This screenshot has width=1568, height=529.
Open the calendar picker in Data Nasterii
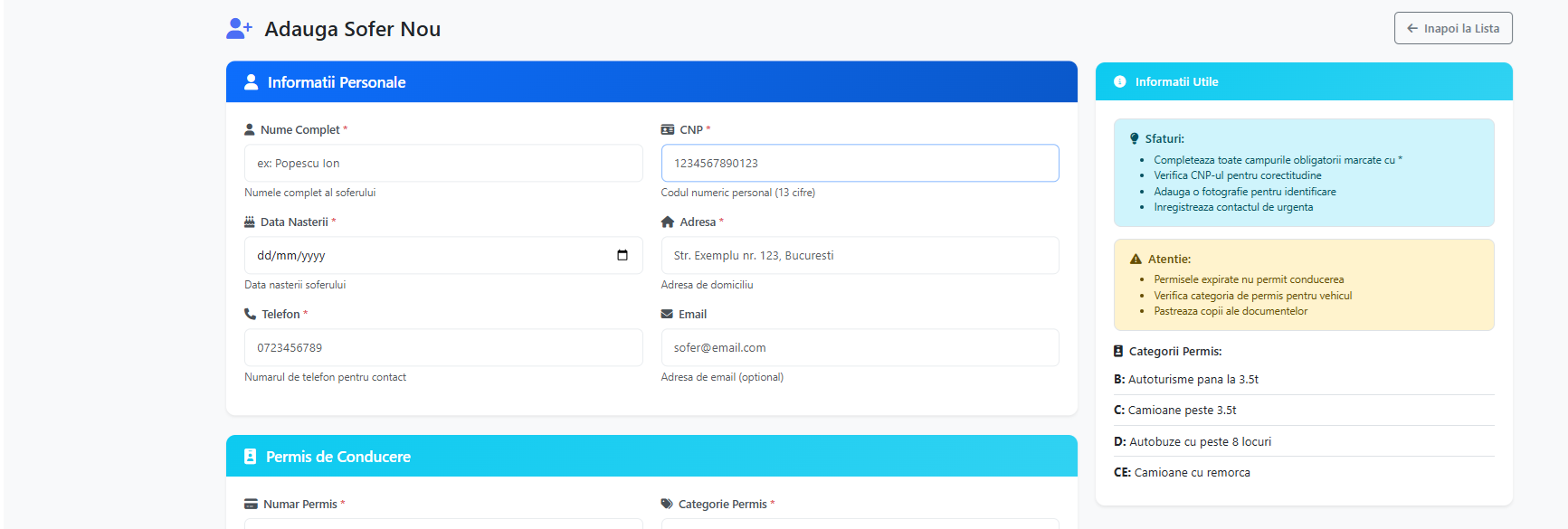tap(622, 256)
